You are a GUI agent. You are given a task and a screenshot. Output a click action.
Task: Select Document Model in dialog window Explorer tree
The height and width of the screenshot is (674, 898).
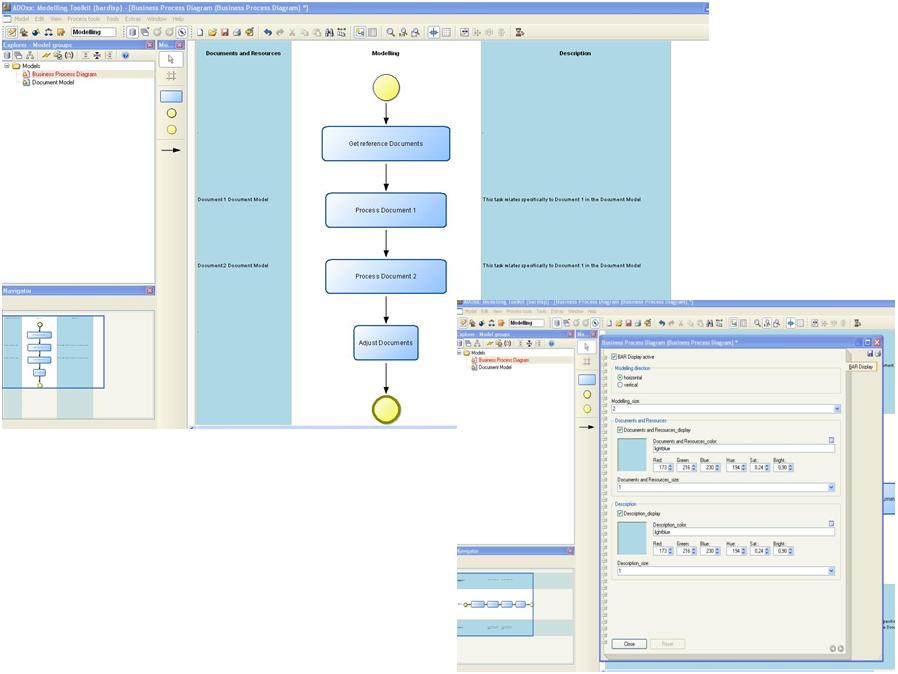click(x=495, y=368)
